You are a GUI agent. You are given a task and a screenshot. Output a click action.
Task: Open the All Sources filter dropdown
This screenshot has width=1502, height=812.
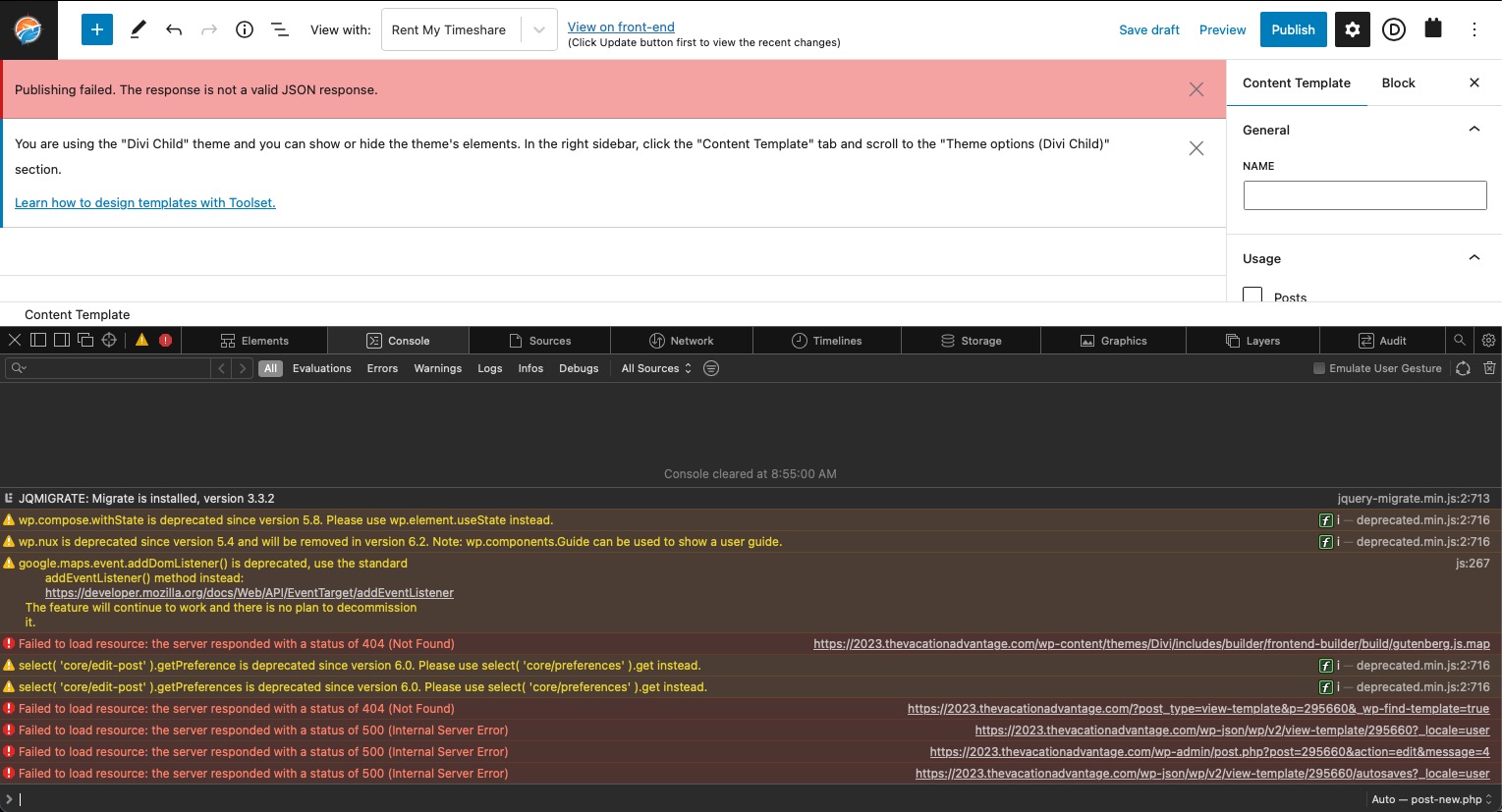[656, 368]
